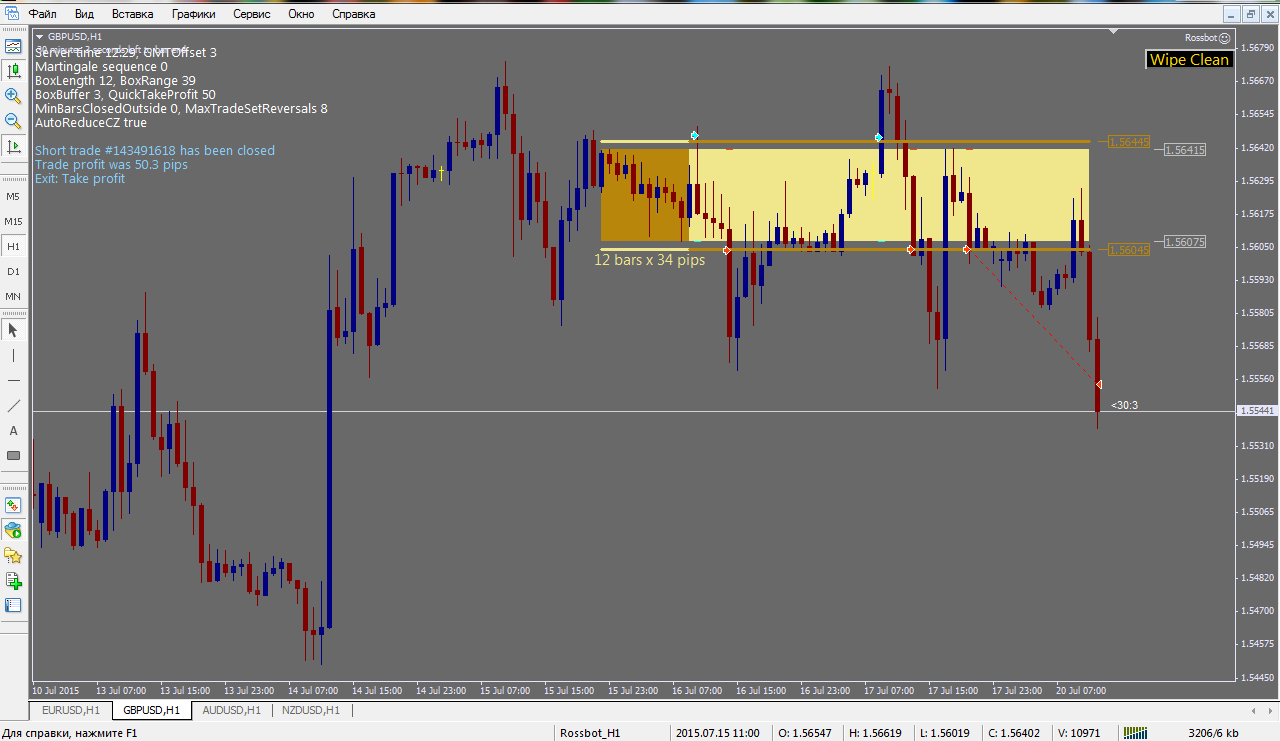
Task: Open the favorites folder star icon
Action: click(13, 555)
